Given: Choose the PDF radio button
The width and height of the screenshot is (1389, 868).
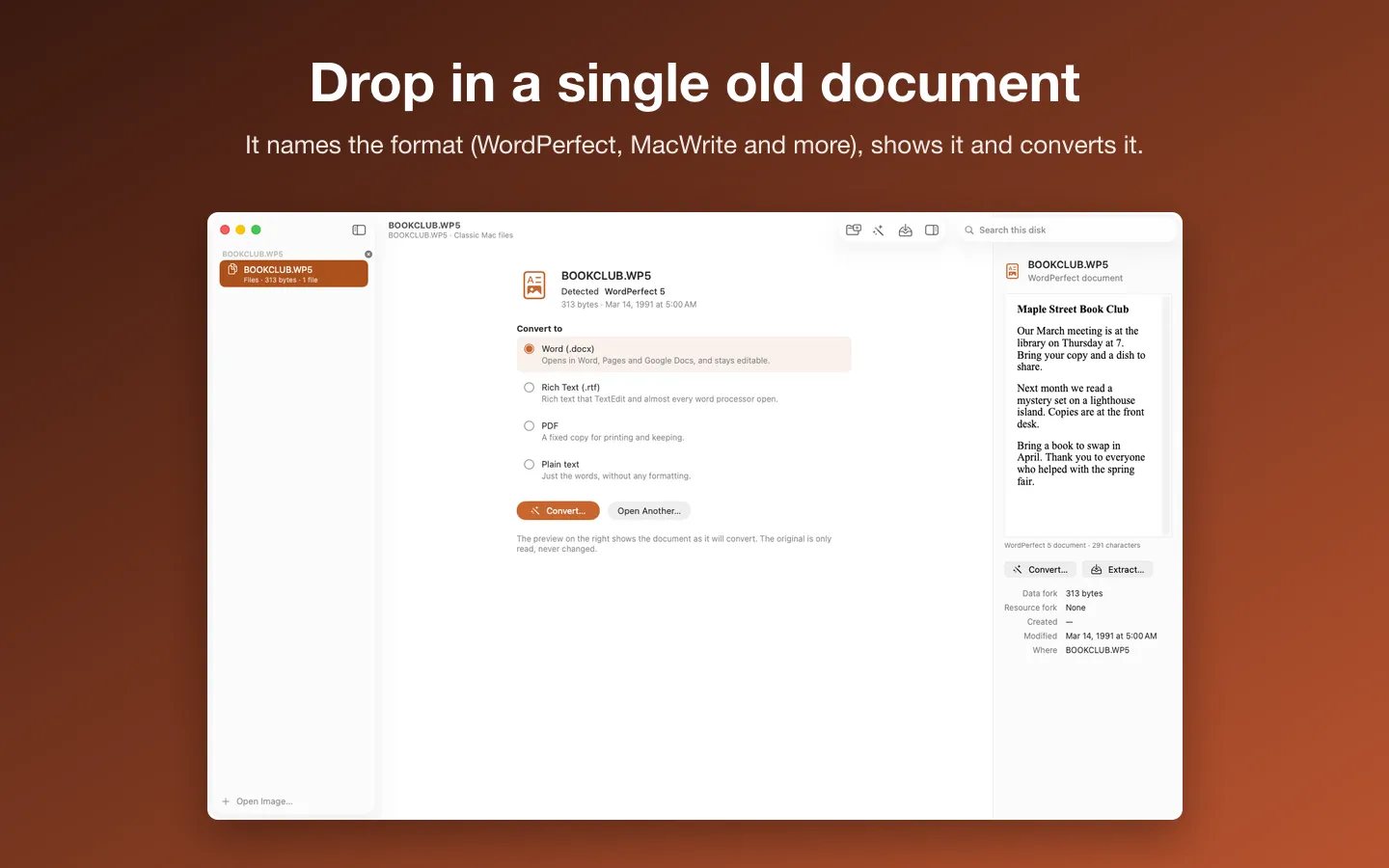Looking at the screenshot, I should 530,426.
